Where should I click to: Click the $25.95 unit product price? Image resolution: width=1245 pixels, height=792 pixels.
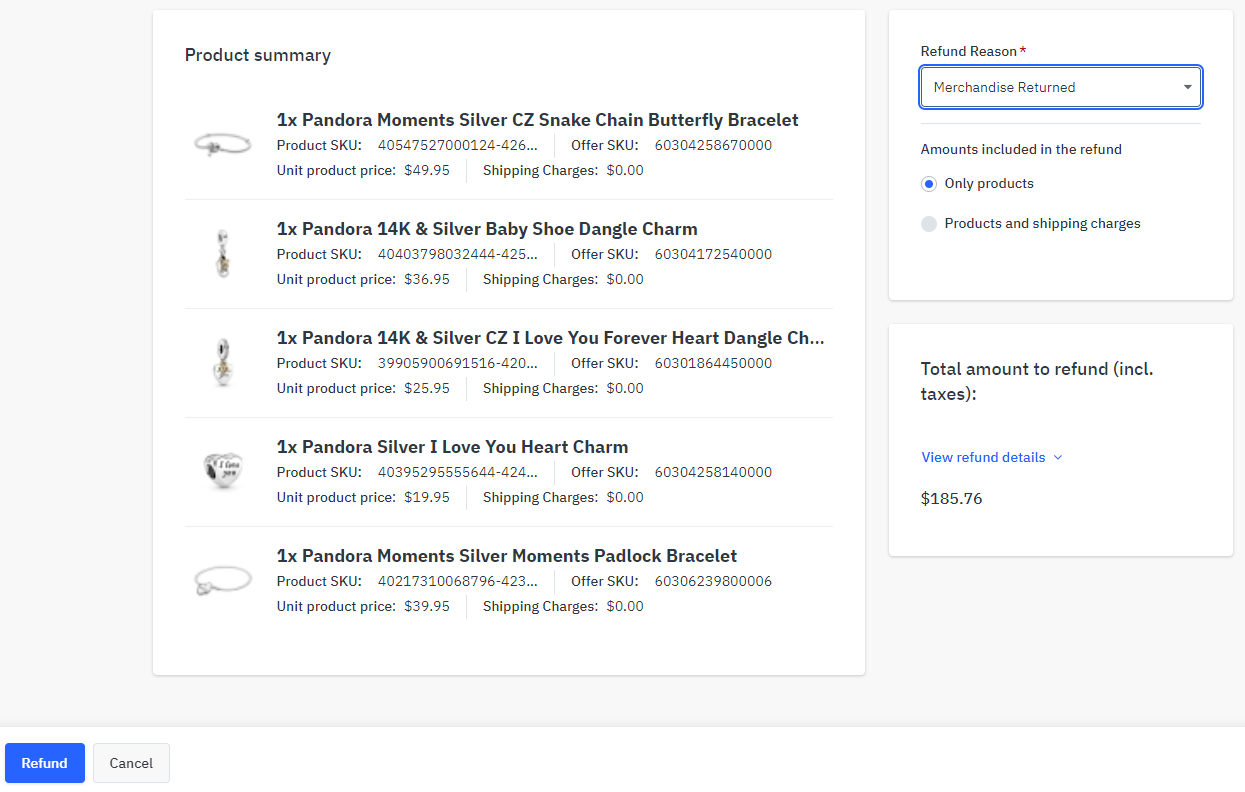(x=427, y=388)
